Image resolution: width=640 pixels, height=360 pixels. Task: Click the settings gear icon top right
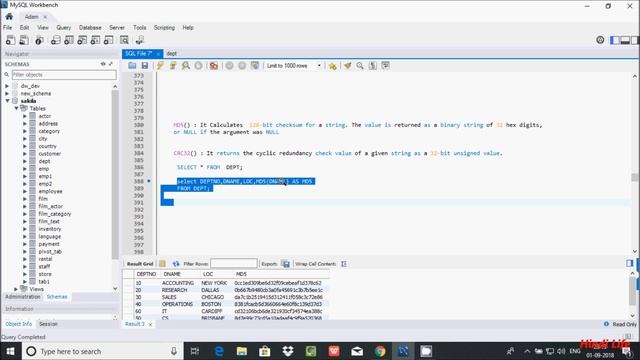(x=600, y=40)
